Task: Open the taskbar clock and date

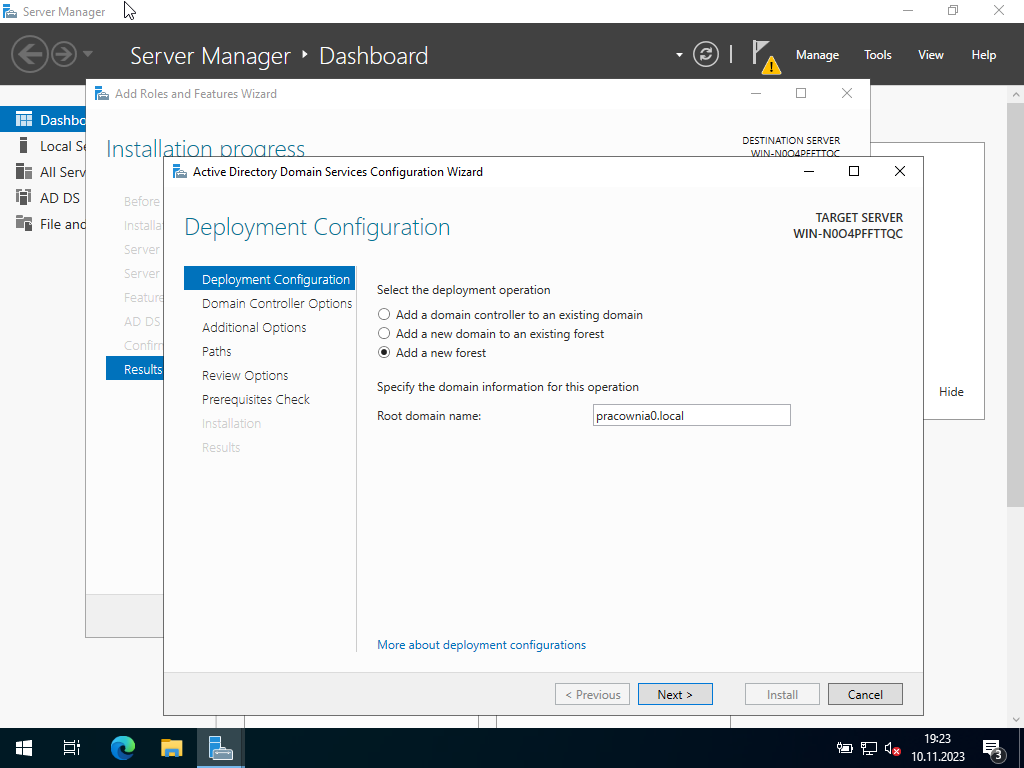Action: [x=938, y=748]
